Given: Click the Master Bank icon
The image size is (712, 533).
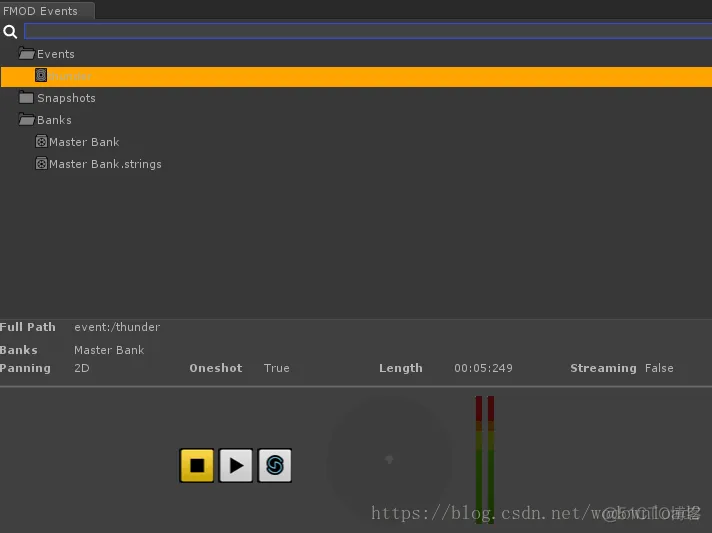Looking at the screenshot, I should click(x=41, y=142).
